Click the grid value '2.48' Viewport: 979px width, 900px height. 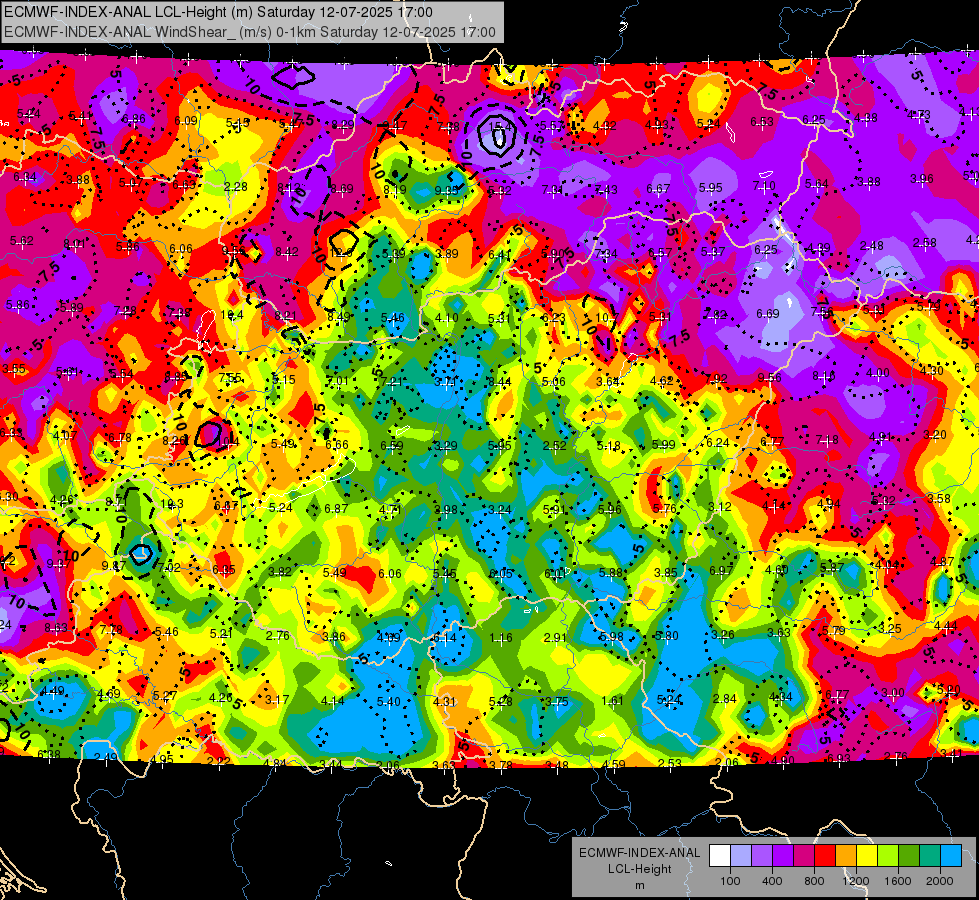872,246
